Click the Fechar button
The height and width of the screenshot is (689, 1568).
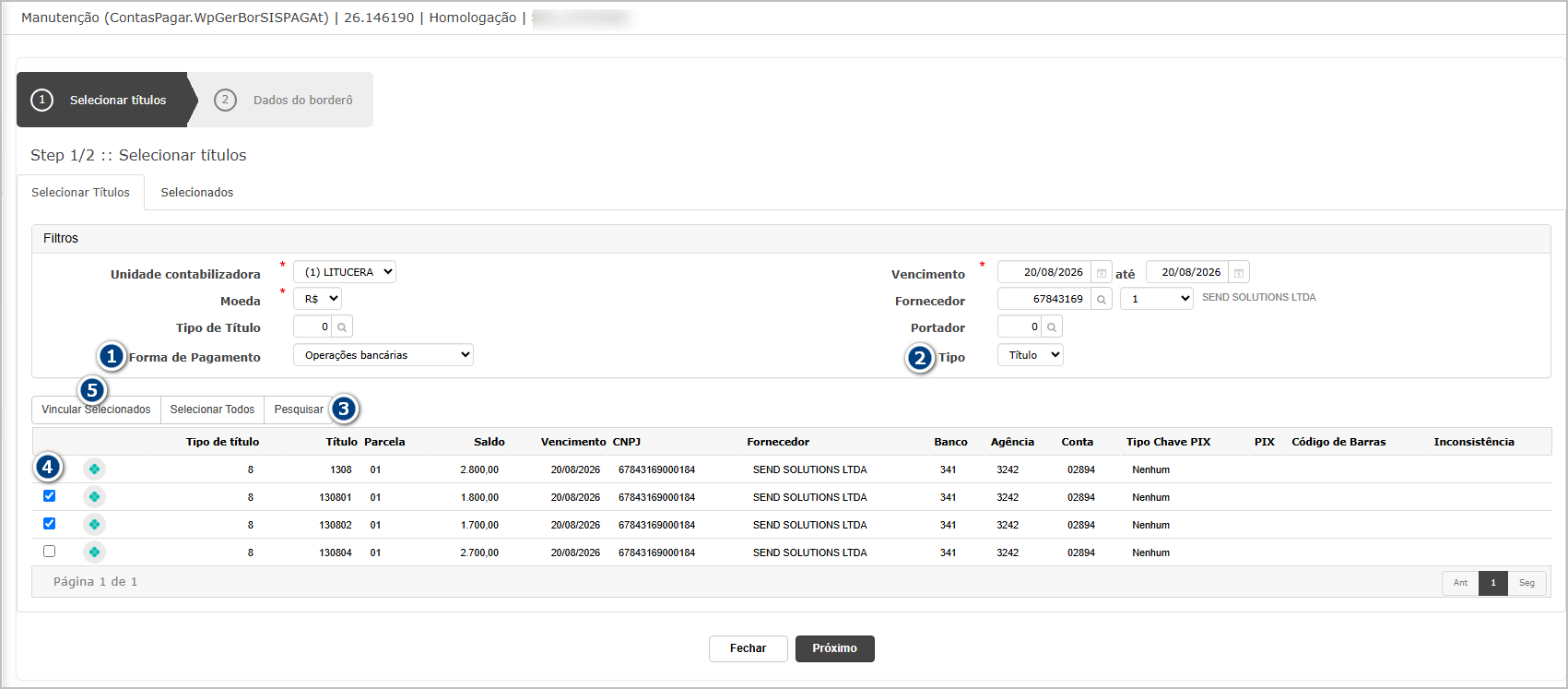(x=749, y=648)
